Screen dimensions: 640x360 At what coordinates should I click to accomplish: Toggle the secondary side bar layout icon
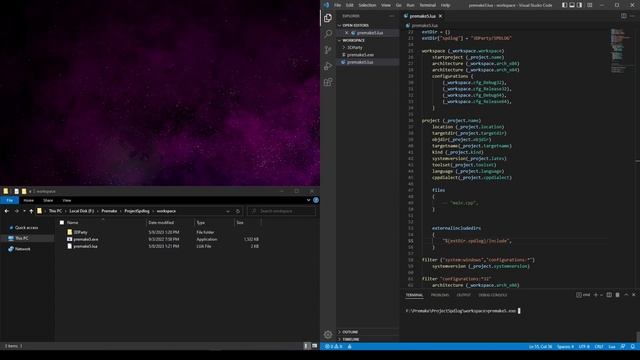[x=579, y=5]
